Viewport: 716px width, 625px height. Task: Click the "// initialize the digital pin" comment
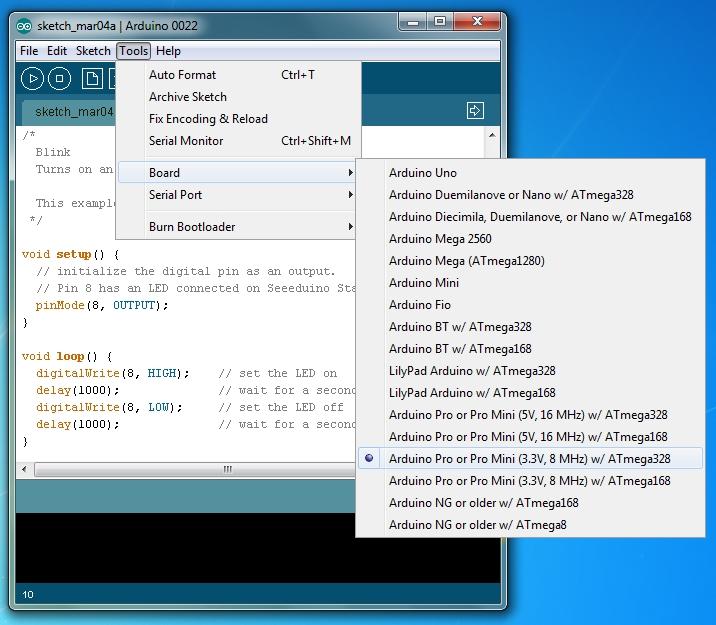click(186, 271)
